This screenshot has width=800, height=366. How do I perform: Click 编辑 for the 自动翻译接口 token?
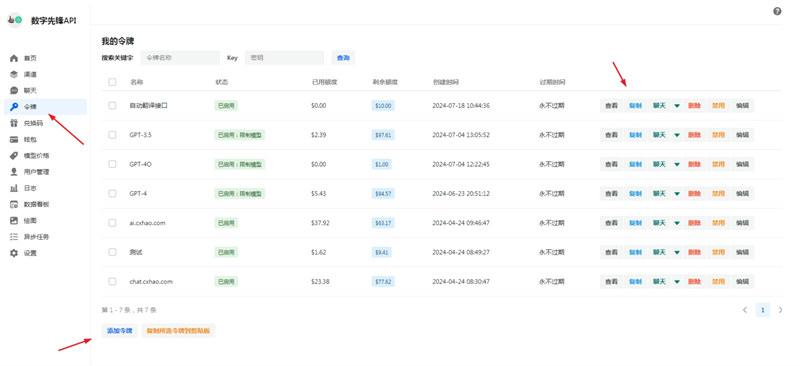pos(742,106)
